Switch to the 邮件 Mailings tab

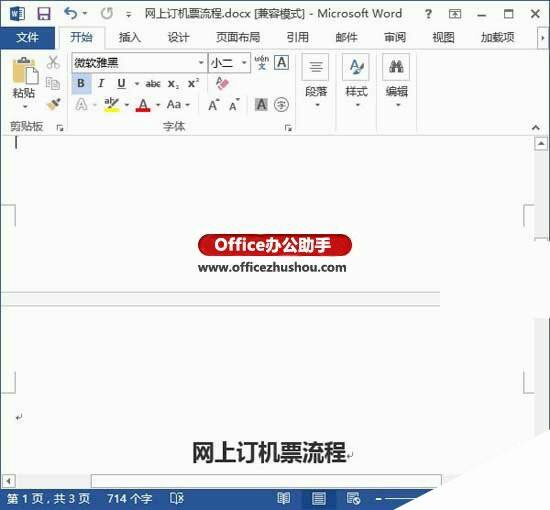(x=346, y=37)
